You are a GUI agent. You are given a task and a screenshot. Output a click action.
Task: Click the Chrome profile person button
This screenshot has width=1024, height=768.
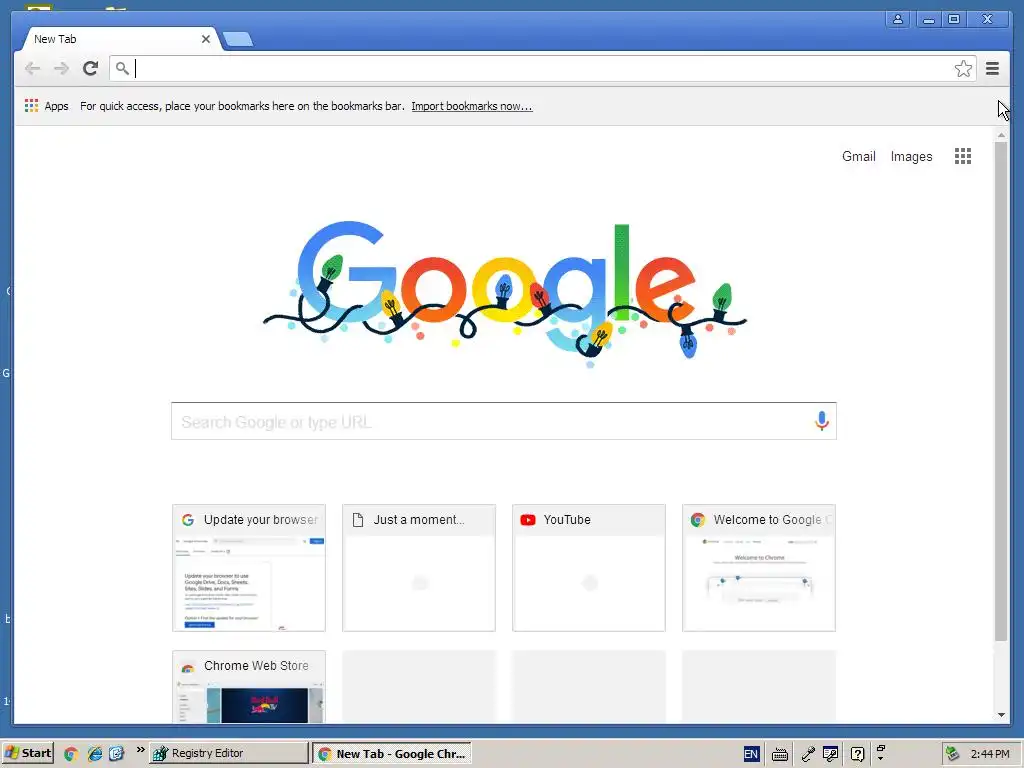coord(898,19)
